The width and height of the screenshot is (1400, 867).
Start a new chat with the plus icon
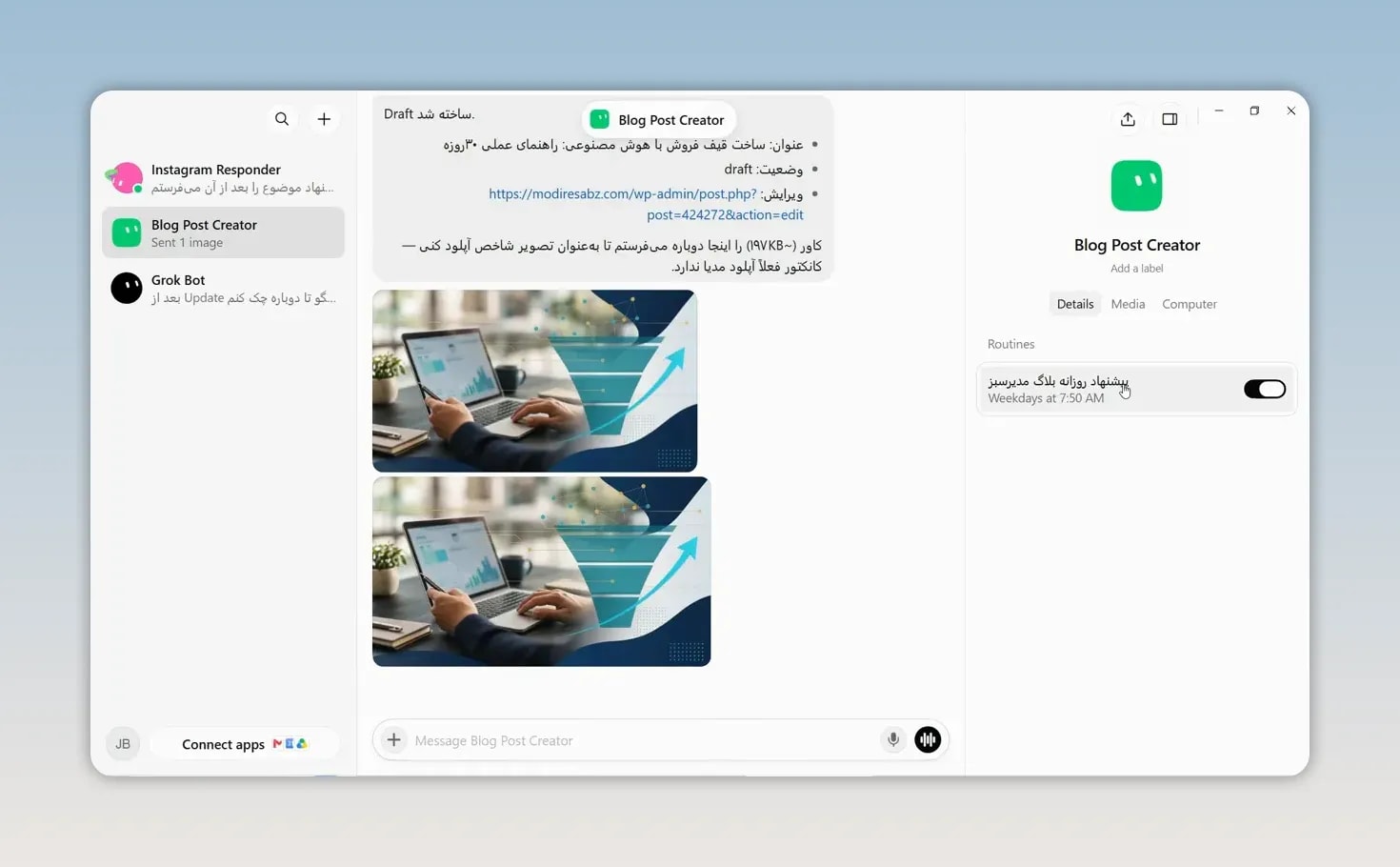point(324,119)
